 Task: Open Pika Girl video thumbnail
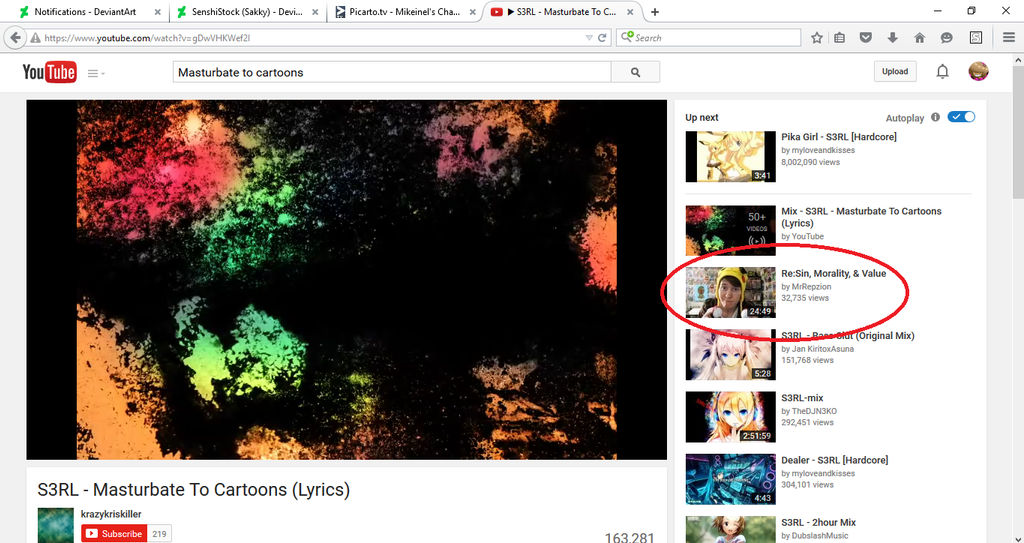click(x=731, y=157)
